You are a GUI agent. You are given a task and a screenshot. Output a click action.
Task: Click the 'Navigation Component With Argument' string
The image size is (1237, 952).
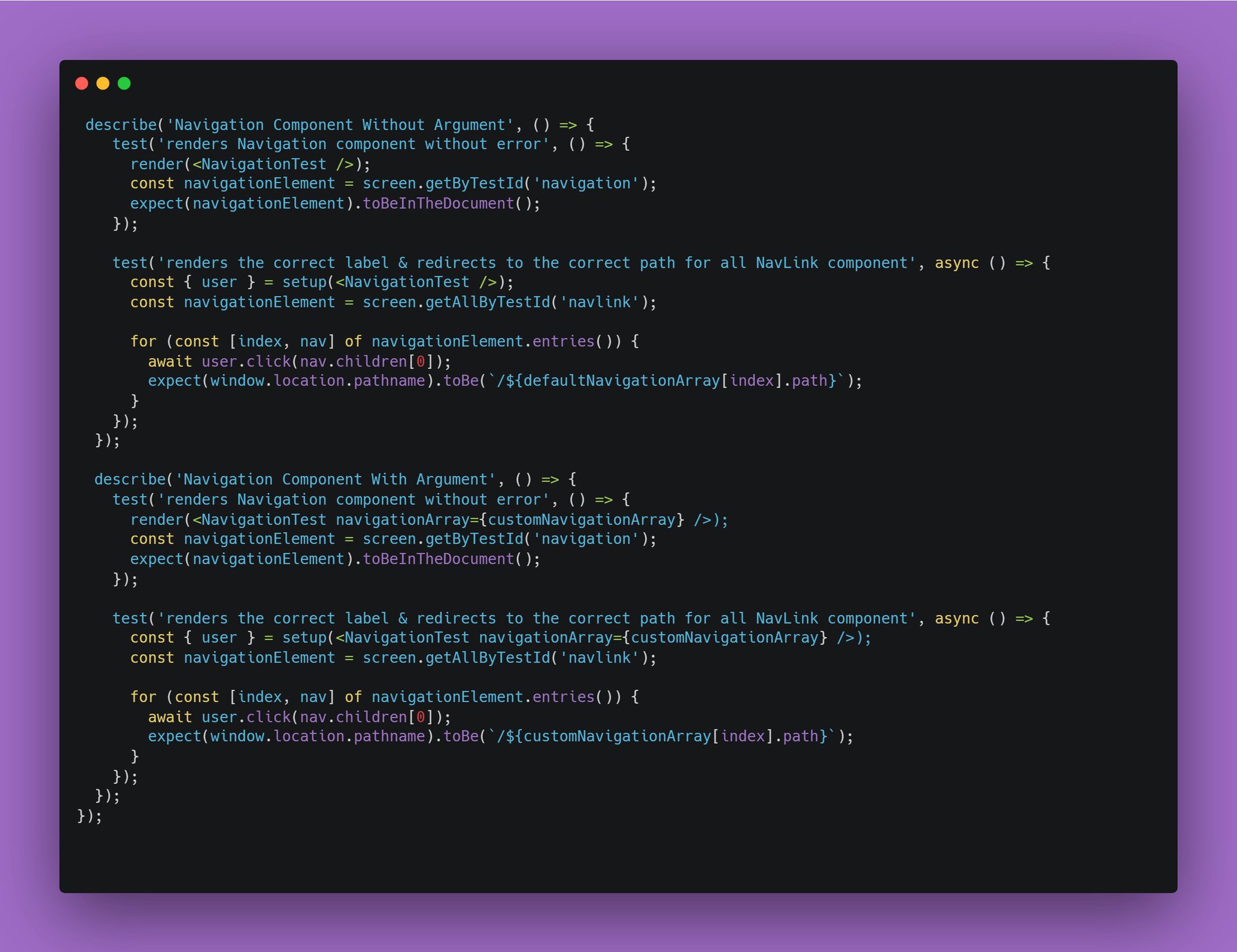[335, 480]
